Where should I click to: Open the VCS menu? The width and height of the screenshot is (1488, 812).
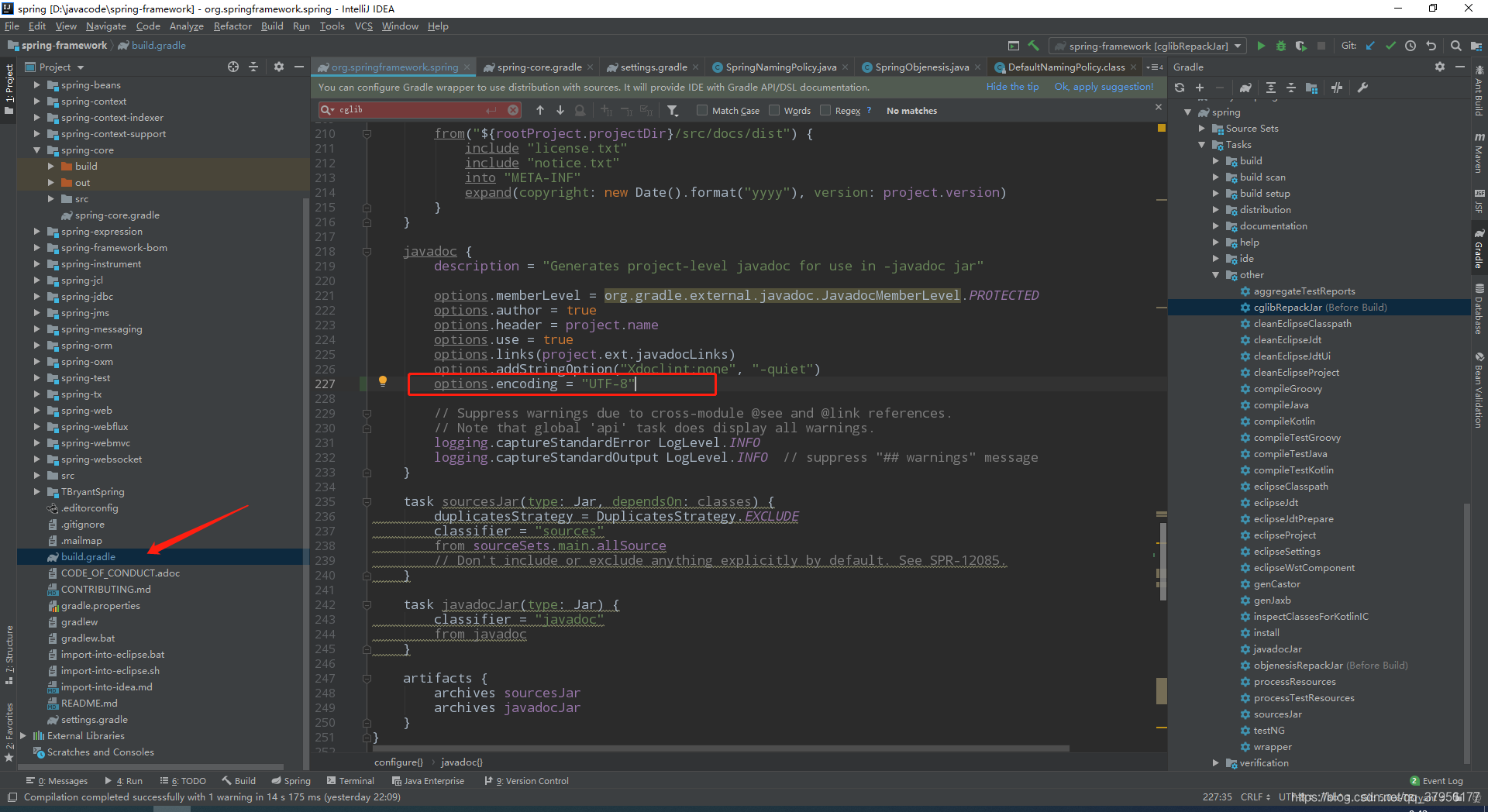tap(363, 26)
